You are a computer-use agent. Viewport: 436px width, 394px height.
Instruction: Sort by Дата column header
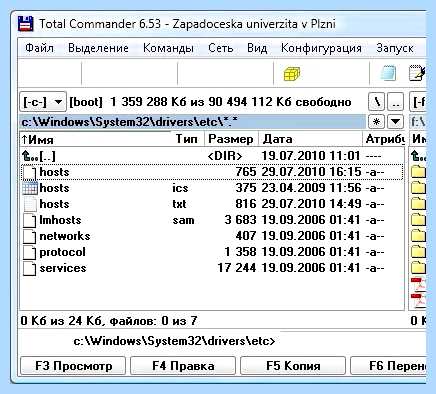pyautogui.click(x=310, y=139)
